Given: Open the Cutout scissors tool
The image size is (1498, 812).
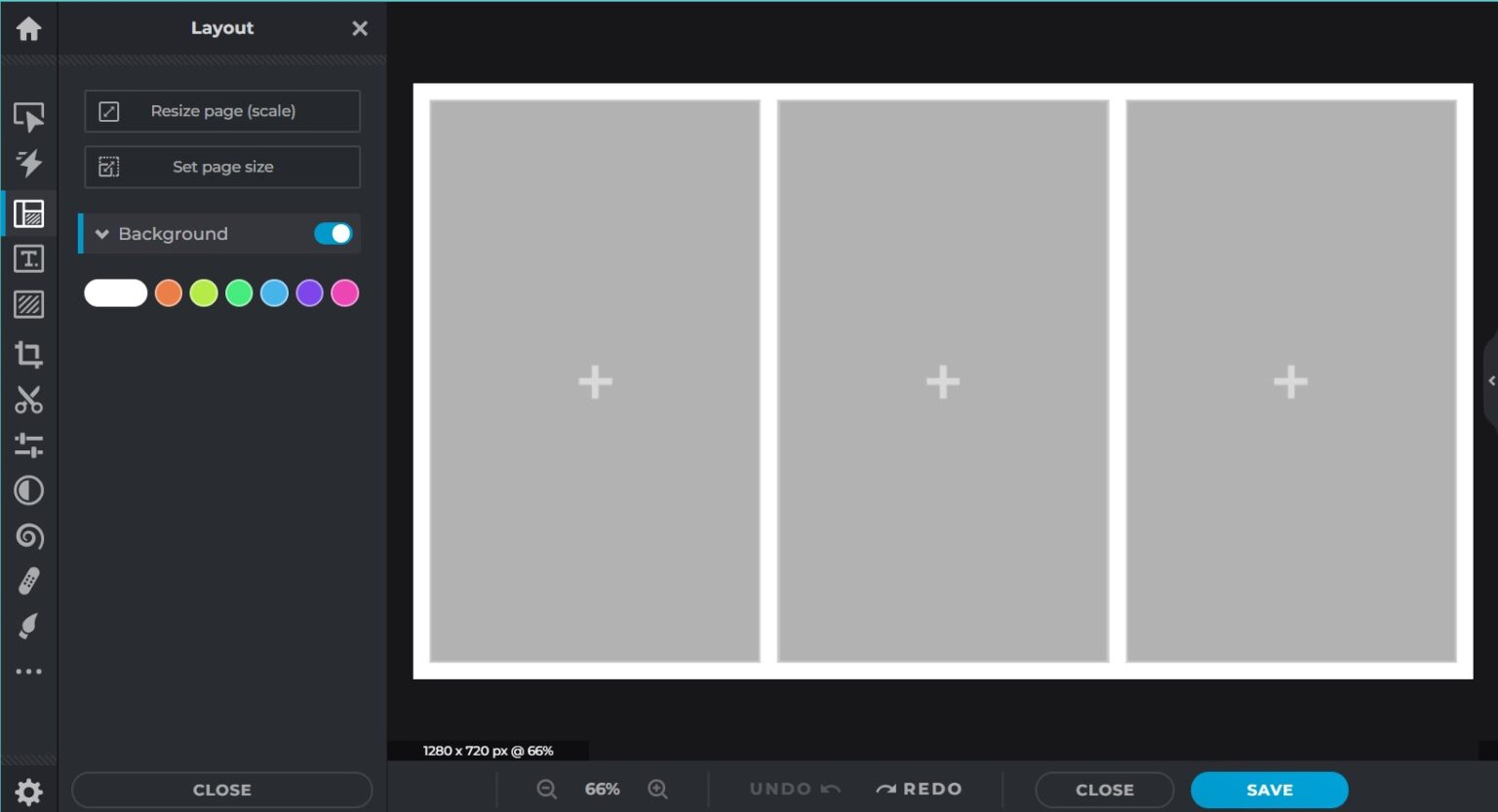Looking at the screenshot, I should click(x=28, y=400).
